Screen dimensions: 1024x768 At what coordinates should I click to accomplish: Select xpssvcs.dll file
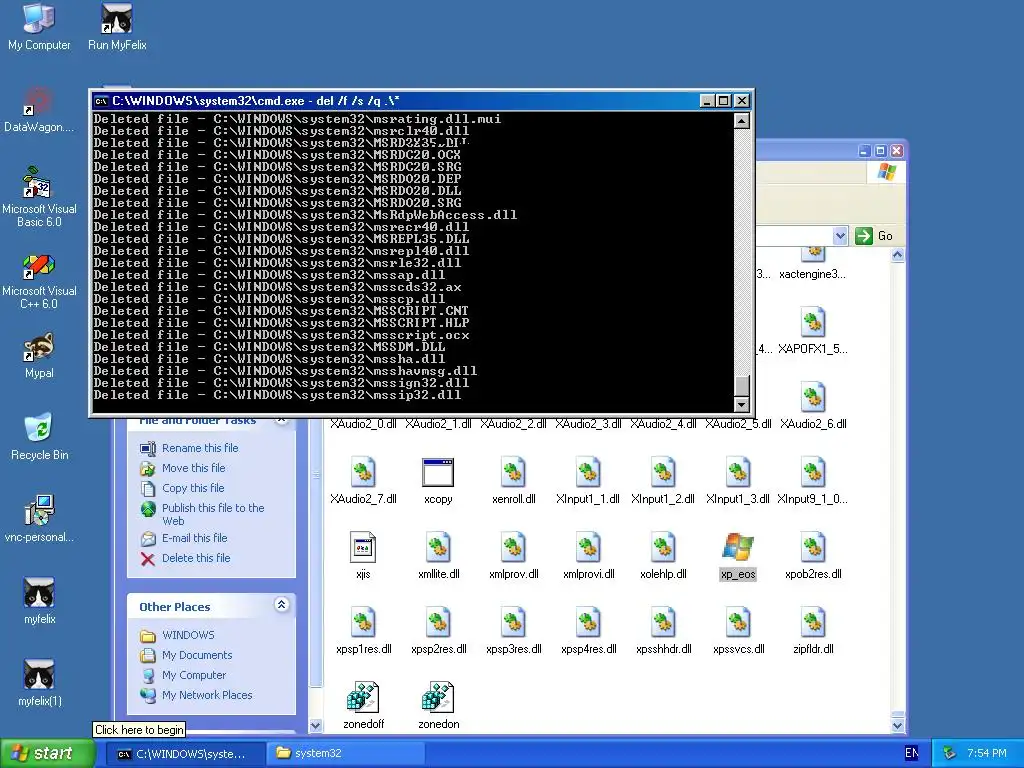pyautogui.click(x=738, y=632)
